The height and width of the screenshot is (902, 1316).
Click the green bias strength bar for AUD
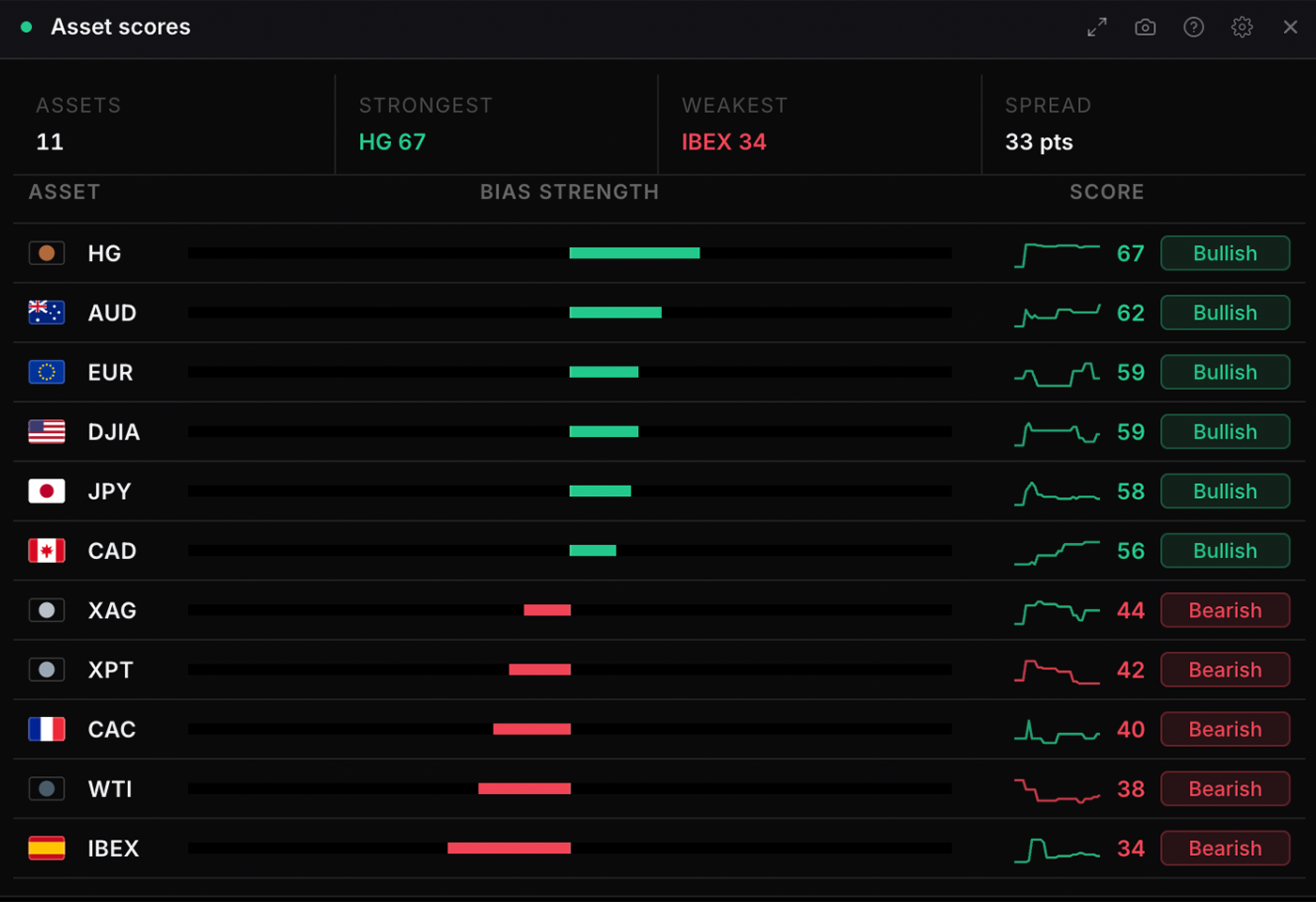pyautogui.click(x=616, y=313)
